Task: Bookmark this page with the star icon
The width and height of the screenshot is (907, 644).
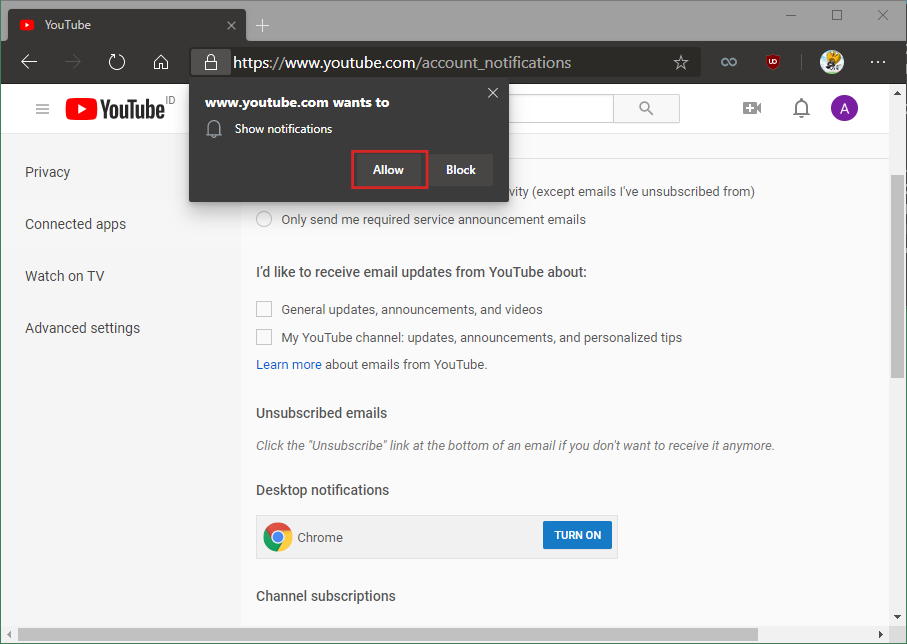Action: coord(681,62)
